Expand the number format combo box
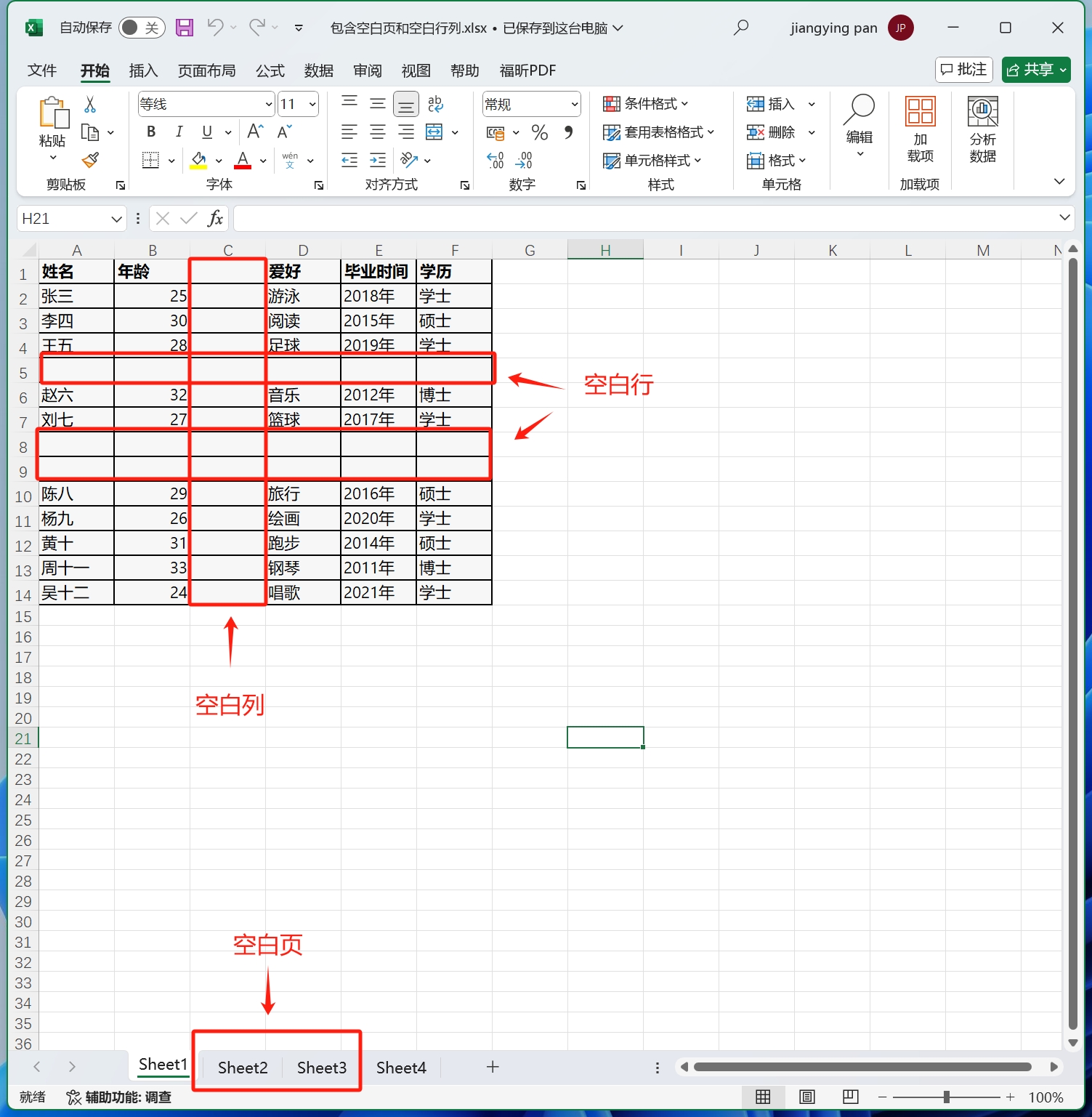Viewport: 1092px width, 1117px height. 574,105
